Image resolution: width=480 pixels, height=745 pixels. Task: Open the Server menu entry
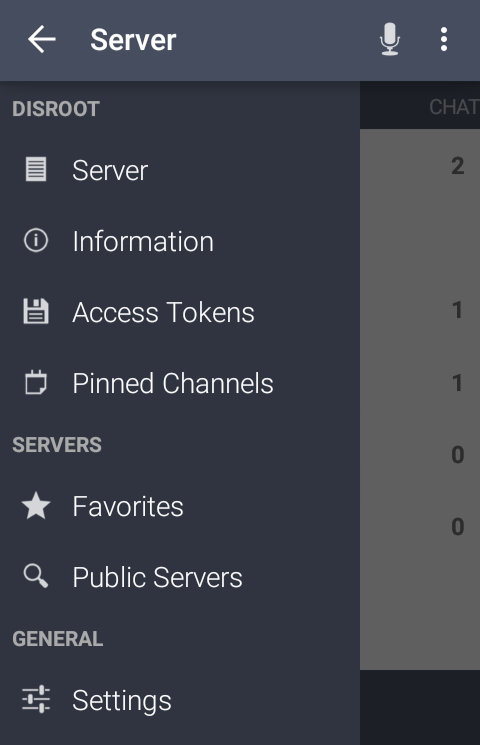pyautogui.click(x=180, y=170)
